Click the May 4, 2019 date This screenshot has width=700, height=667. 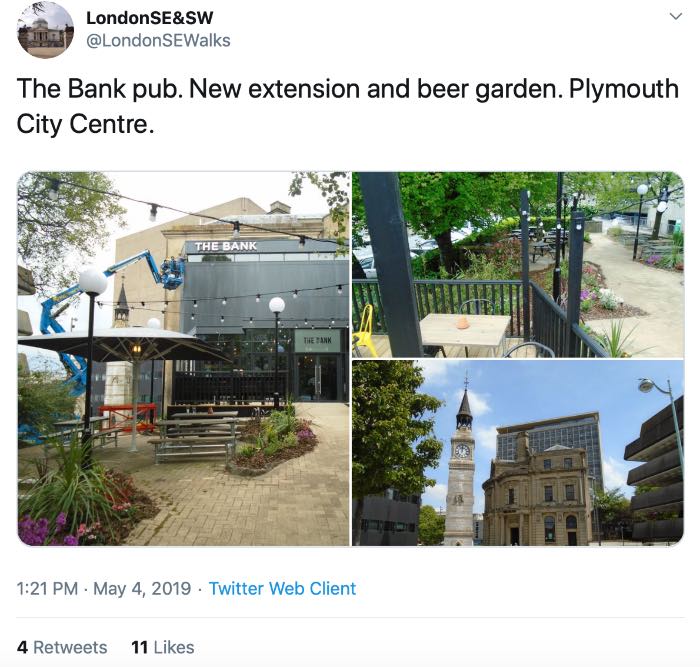(142, 588)
